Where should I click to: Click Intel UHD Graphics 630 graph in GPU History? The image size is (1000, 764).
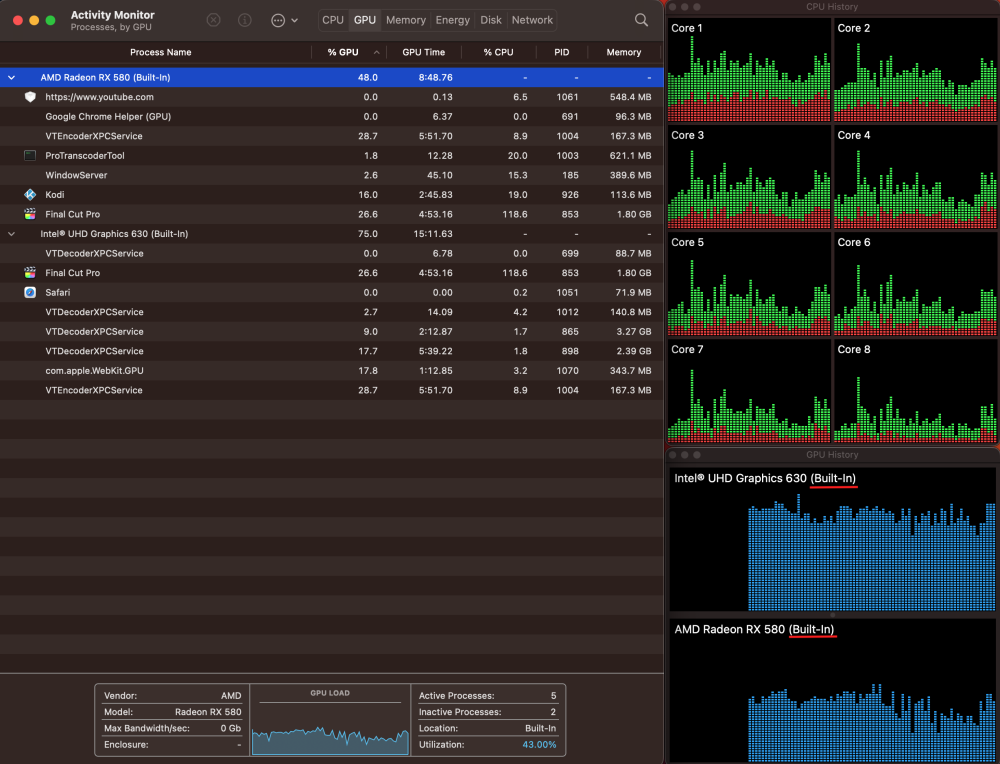click(832, 540)
